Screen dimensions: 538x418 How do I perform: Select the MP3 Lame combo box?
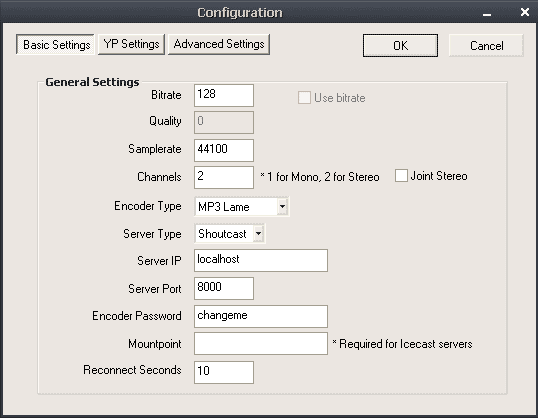click(242, 206)
